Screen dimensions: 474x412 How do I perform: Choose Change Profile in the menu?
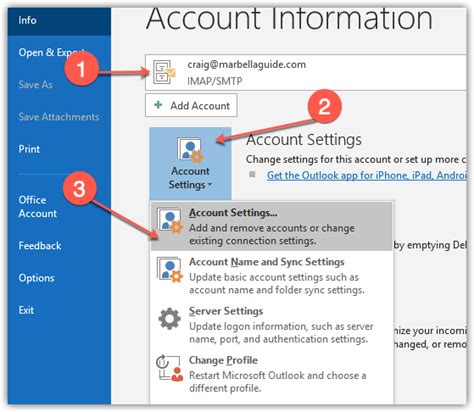pyautogui.click(x=272, y=373)
